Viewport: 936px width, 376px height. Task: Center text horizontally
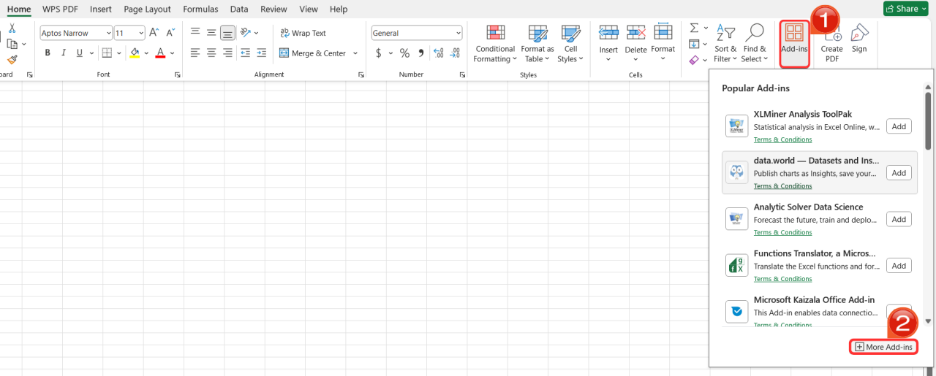(211, 53)
